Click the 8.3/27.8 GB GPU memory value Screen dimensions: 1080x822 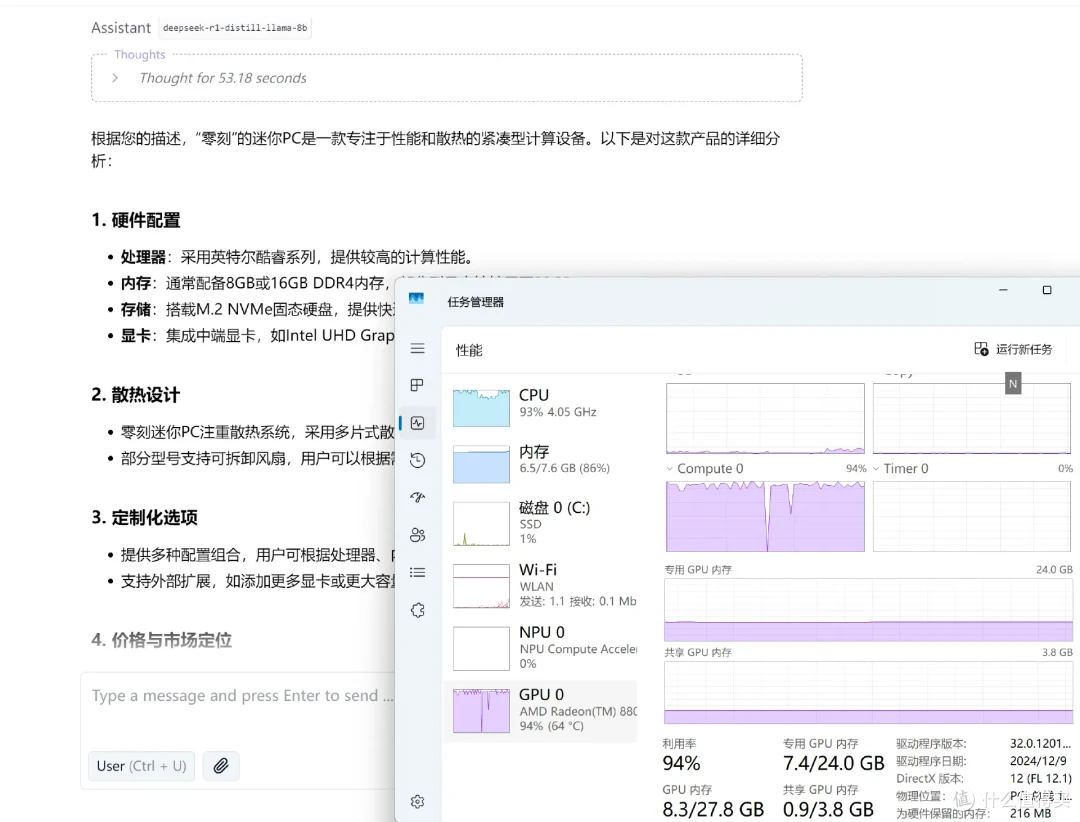pyautogui.click(x=713, y=810)
